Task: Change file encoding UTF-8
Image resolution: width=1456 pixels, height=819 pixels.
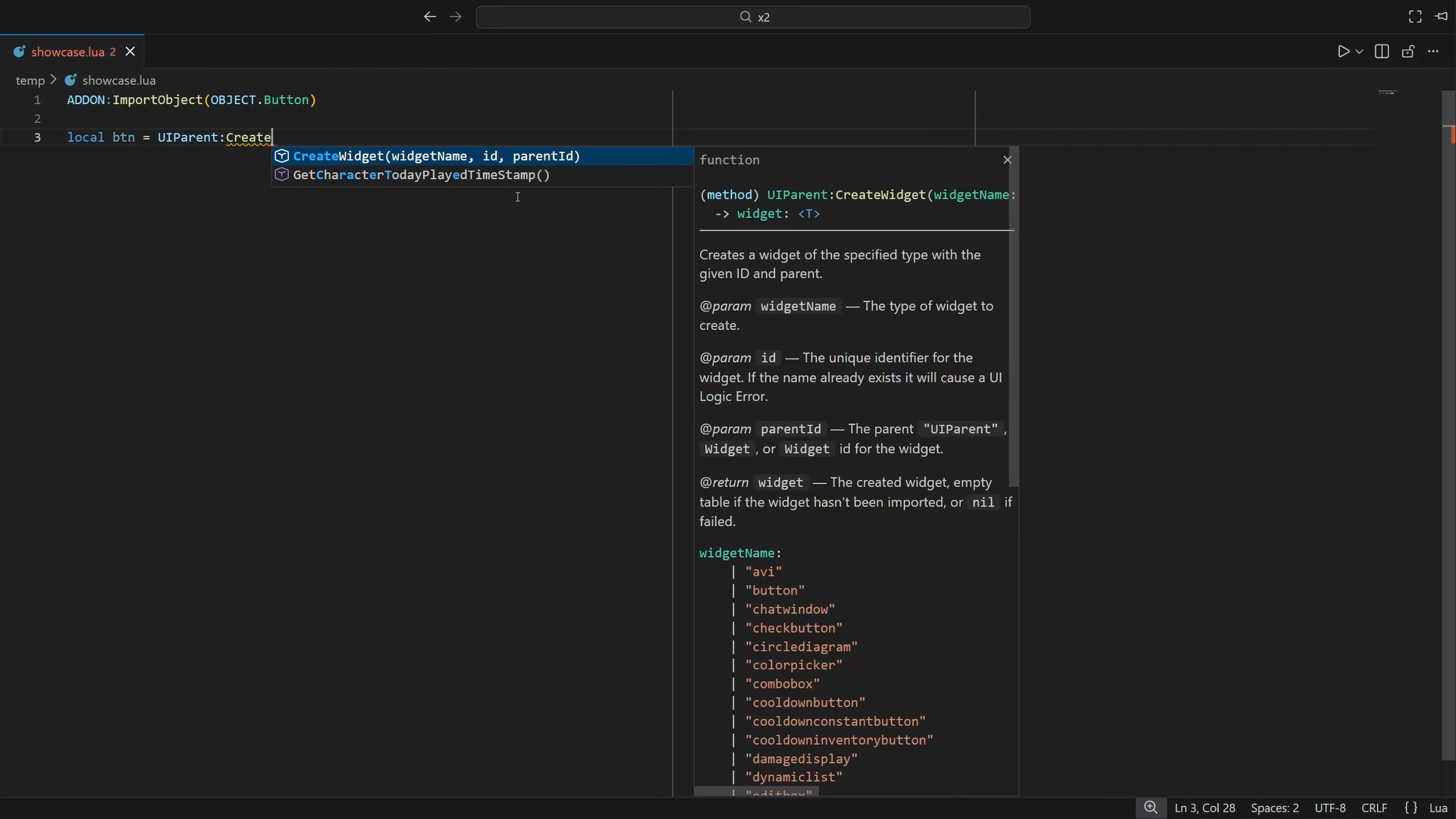Action: (x=1330, y=808)
